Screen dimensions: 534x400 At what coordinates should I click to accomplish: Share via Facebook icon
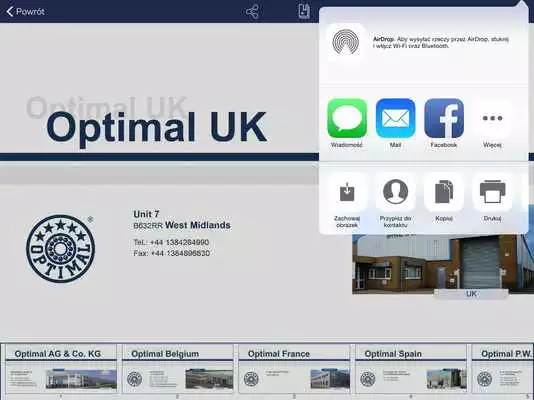tap(444, 118)
